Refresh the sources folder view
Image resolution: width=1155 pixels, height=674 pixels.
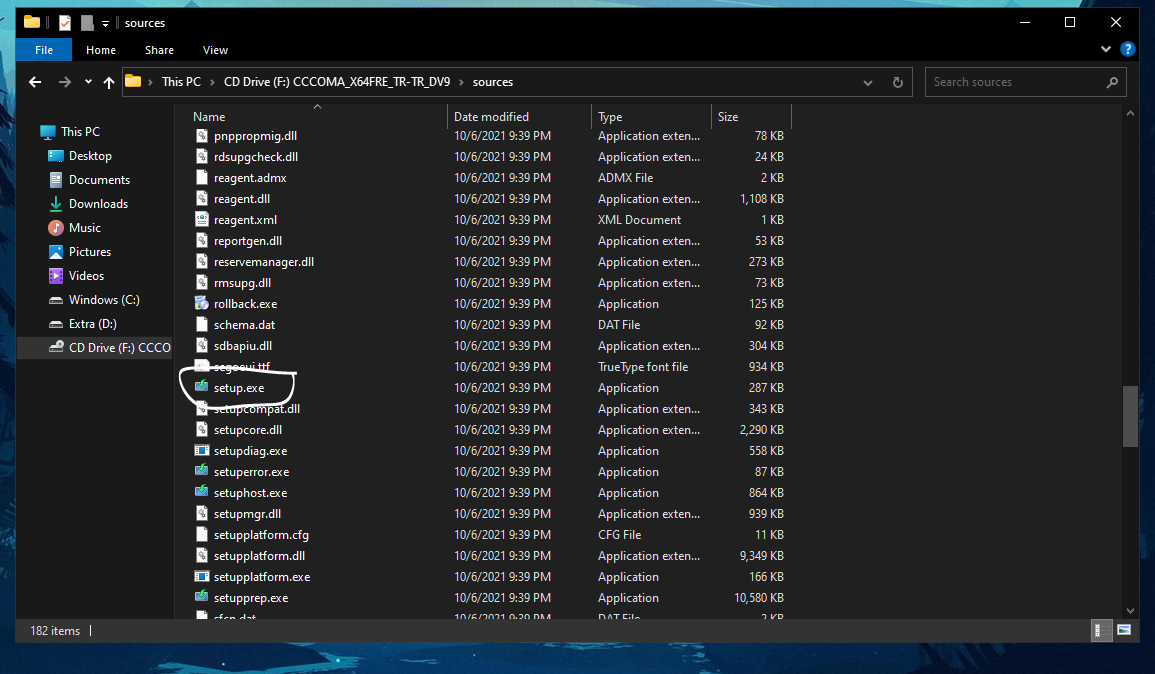coord(897,82)
